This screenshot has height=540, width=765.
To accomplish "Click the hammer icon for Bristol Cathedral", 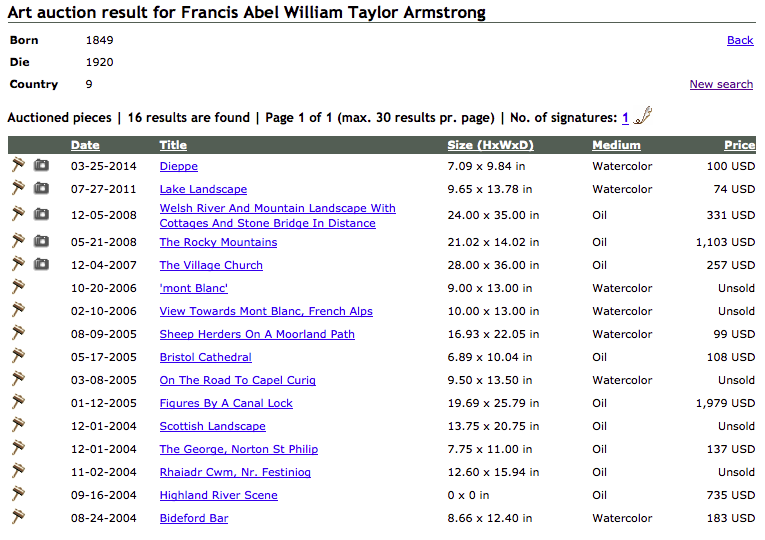I will [18, 356].
